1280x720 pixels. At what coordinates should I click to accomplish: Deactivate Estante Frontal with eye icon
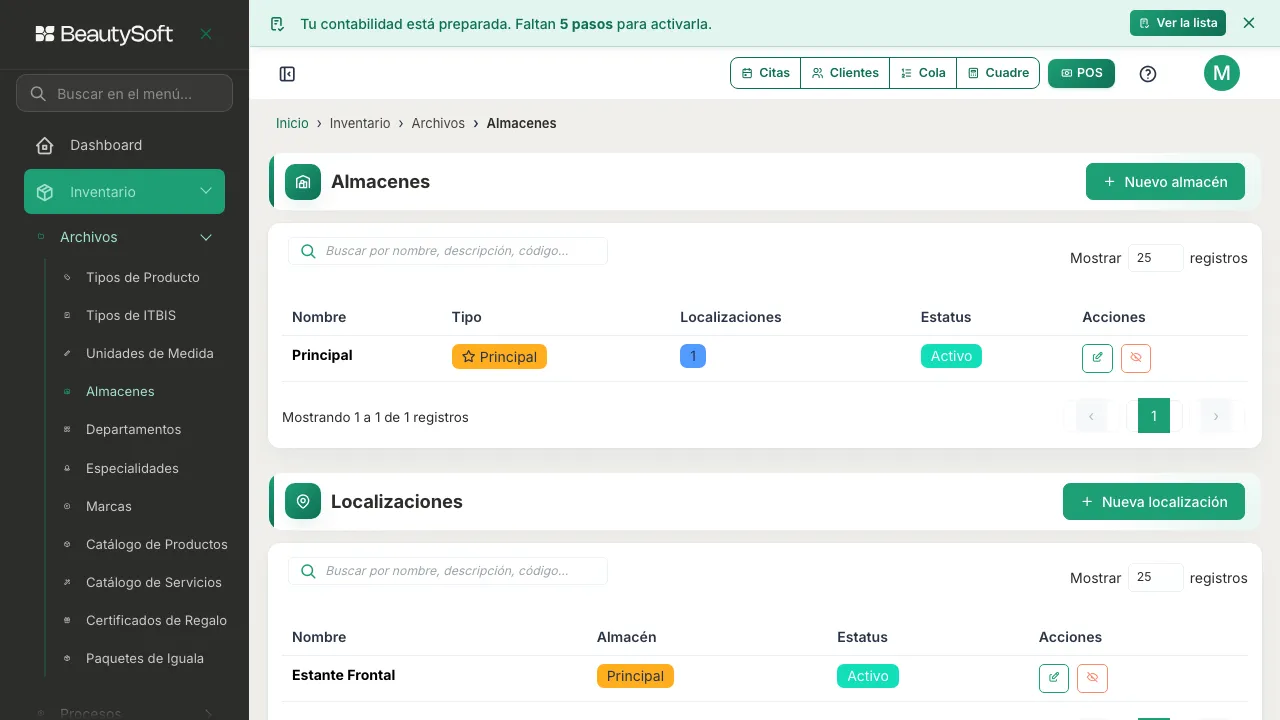[x=1093, y=678]
